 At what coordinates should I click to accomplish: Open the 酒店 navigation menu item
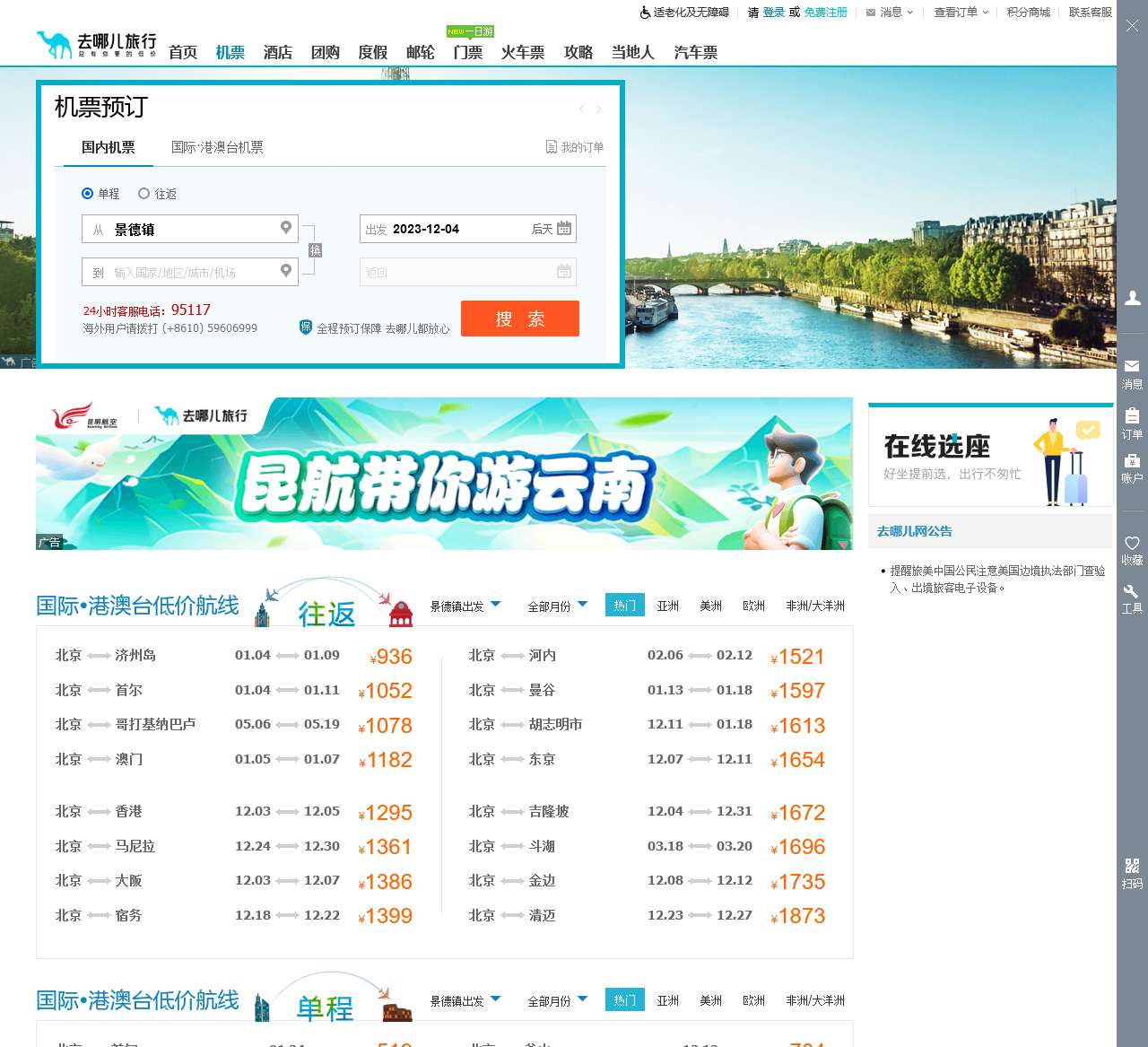277,52
